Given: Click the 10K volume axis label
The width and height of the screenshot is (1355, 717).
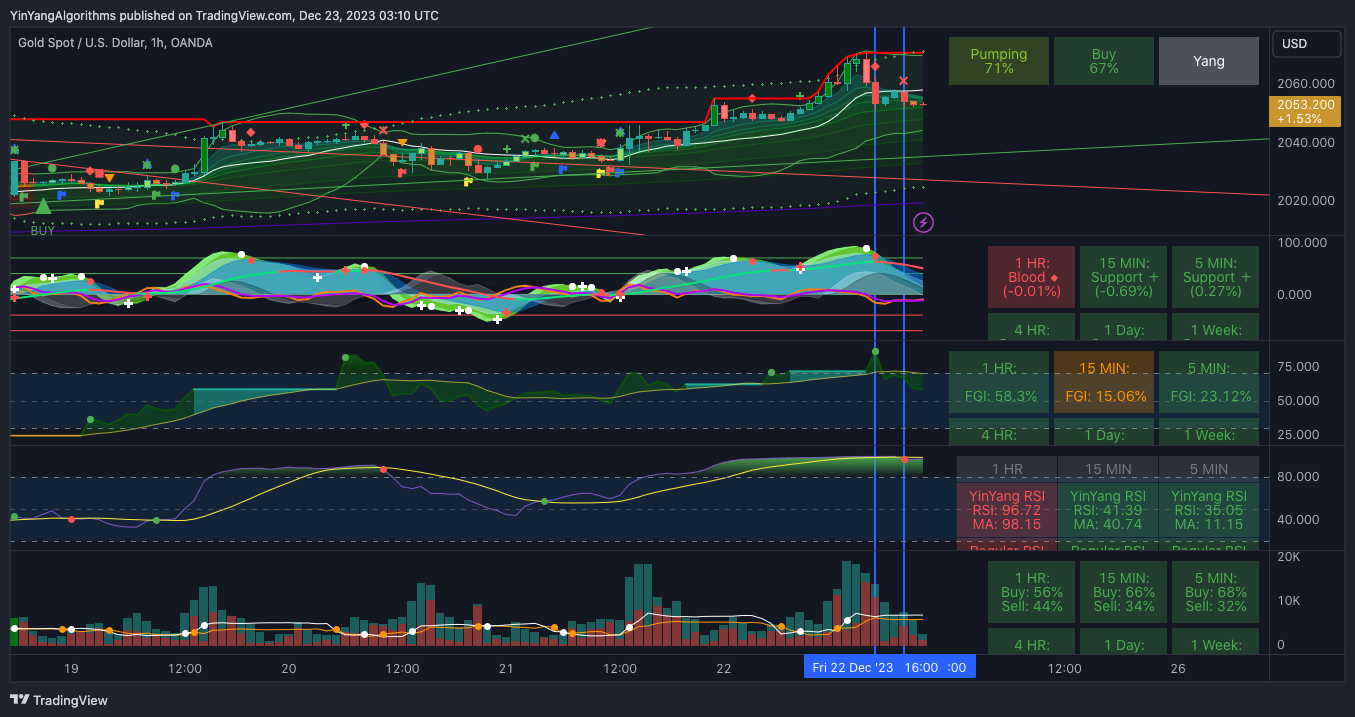Looking at the screenshot, I should [x=1288, y=600].
